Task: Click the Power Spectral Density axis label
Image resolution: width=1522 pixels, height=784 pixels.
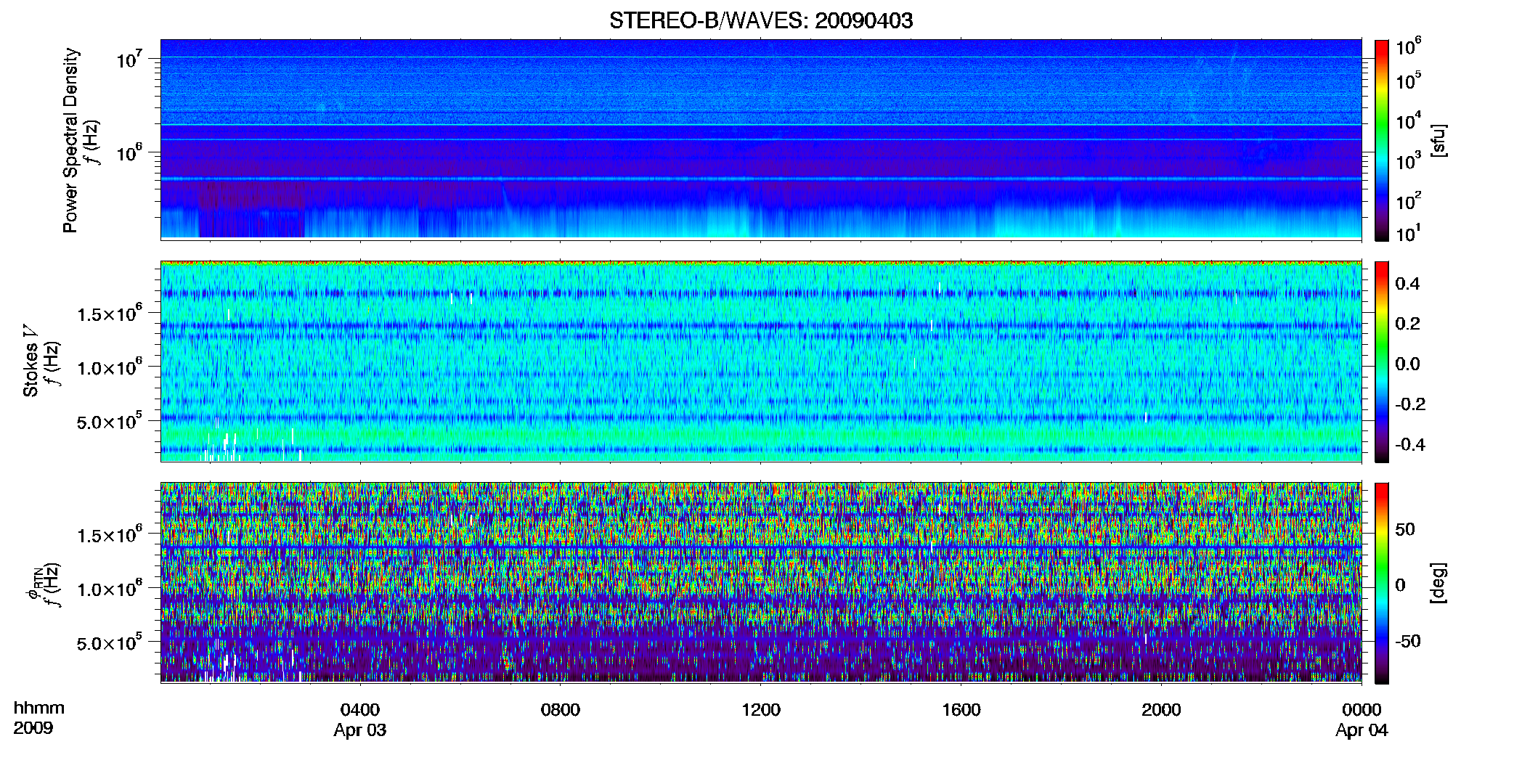Action: tap(71, 140)
